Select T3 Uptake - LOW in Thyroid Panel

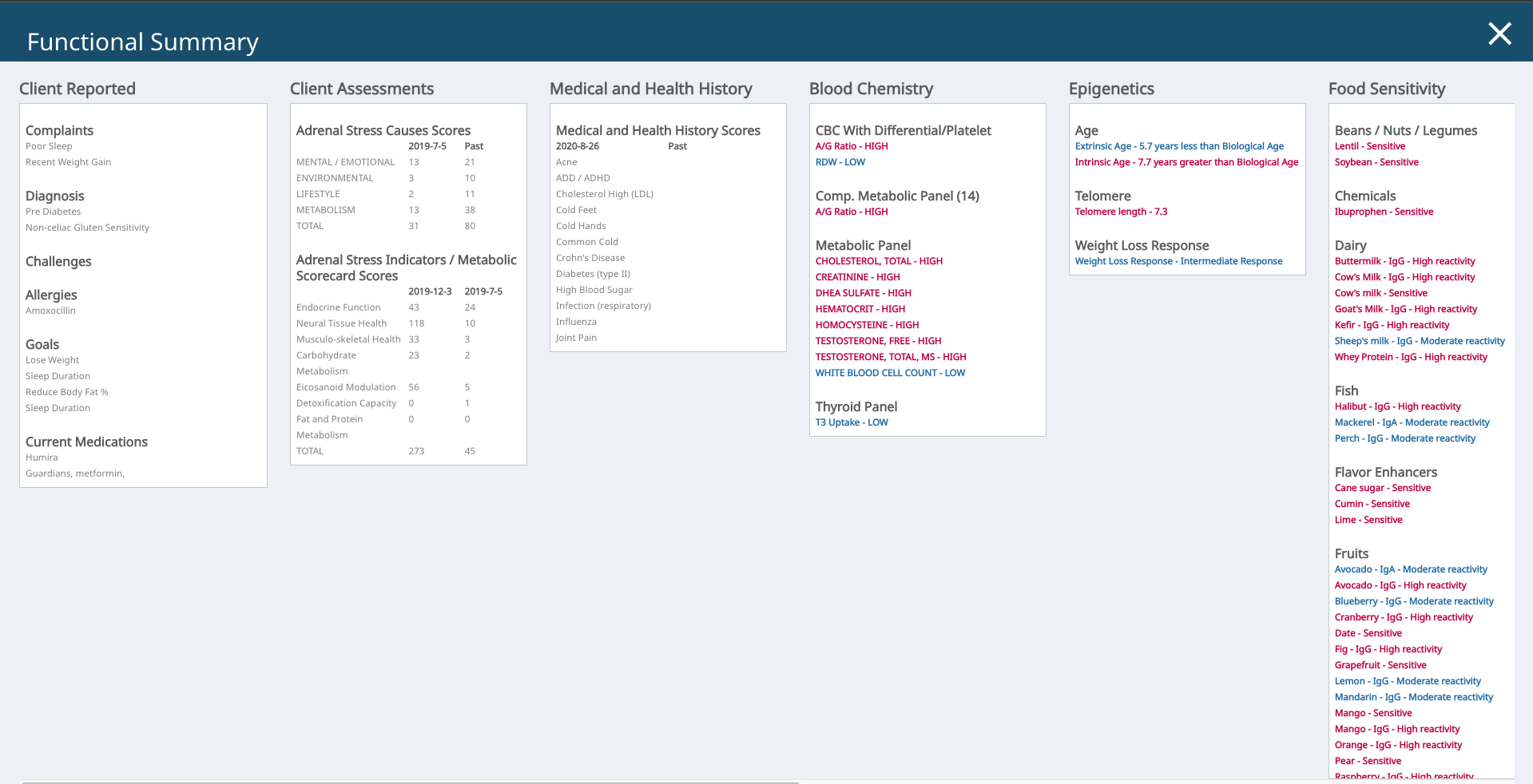[852, 422]
